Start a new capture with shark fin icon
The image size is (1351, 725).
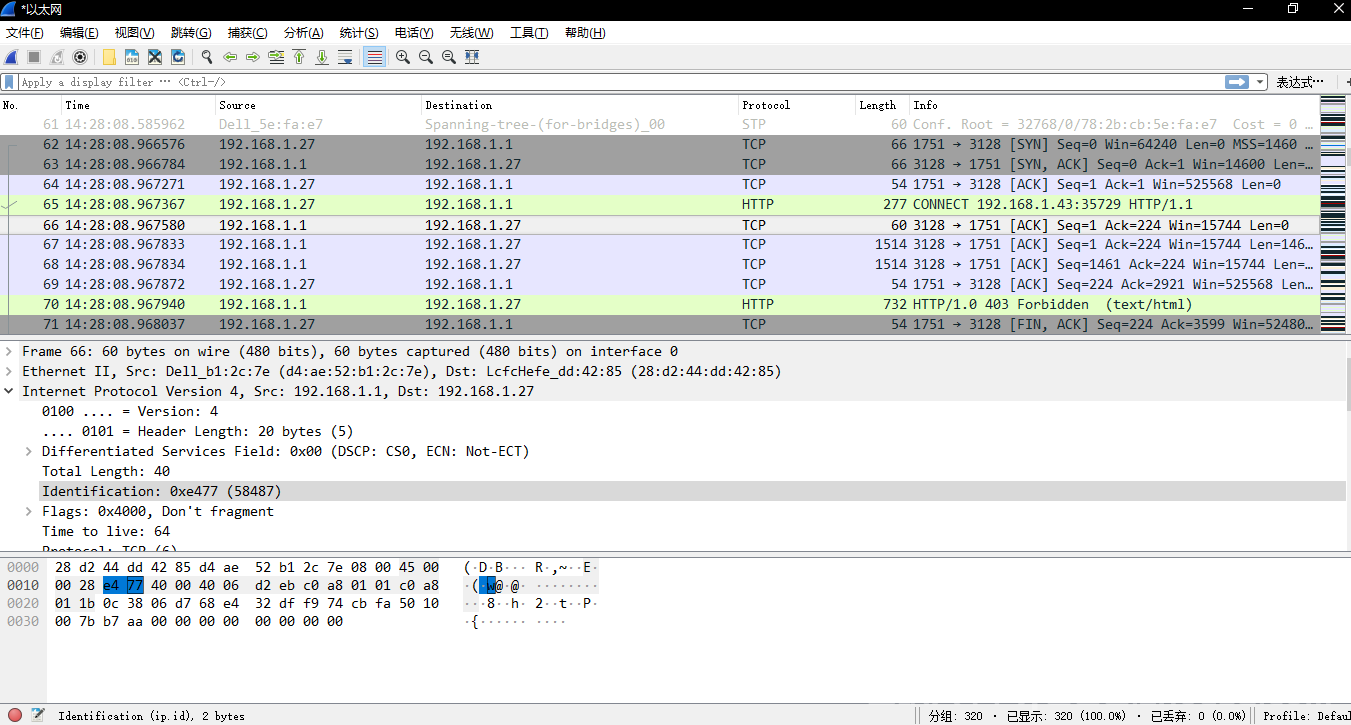tap(11, 57)
